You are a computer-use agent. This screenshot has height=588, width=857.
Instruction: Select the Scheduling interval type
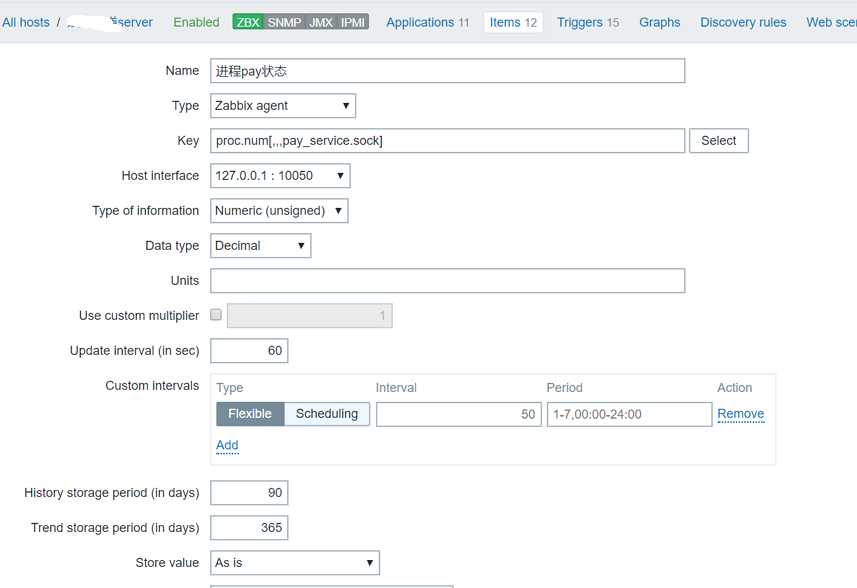327,414
